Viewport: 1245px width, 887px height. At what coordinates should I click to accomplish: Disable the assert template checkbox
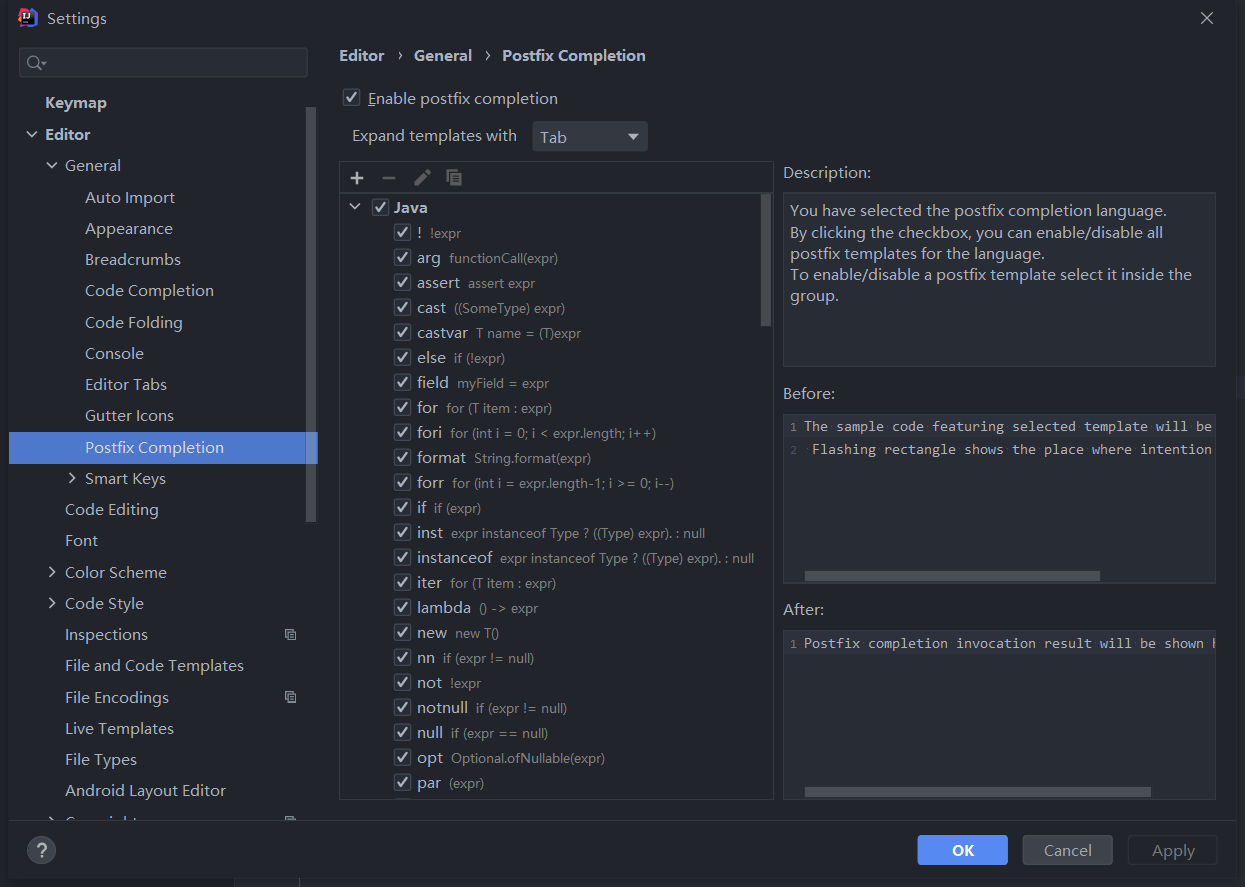(x=402, y=283)
